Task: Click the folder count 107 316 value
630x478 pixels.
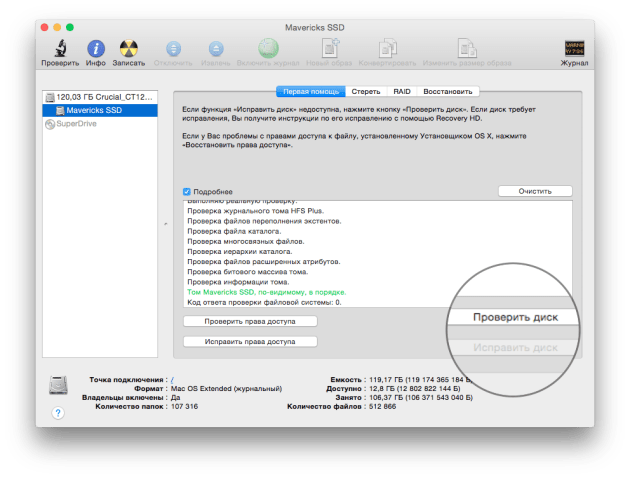Action: click(184, 407)
